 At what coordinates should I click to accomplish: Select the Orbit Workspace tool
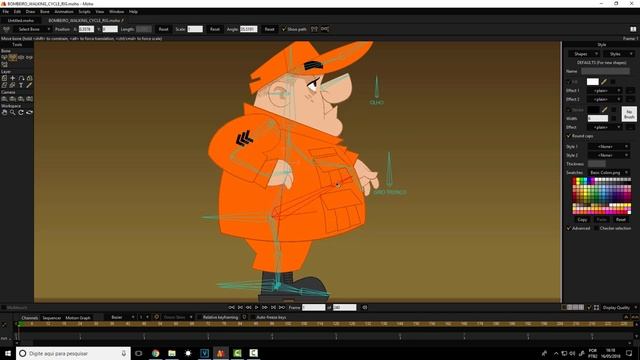29,112
